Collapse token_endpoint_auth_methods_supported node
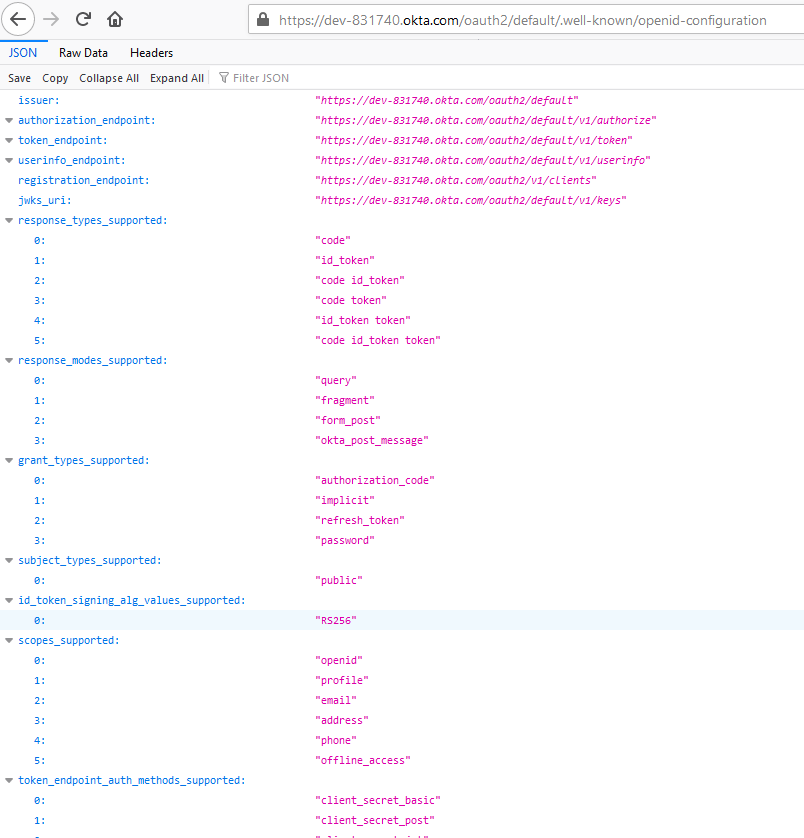 coord(9,780)
